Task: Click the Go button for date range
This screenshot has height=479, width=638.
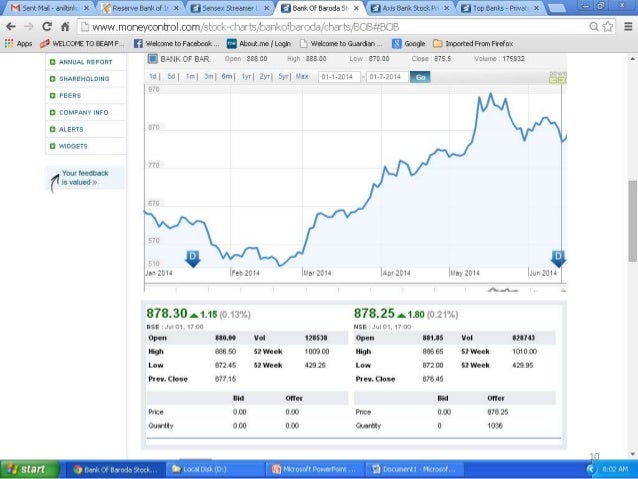Action: coord(420,77)
